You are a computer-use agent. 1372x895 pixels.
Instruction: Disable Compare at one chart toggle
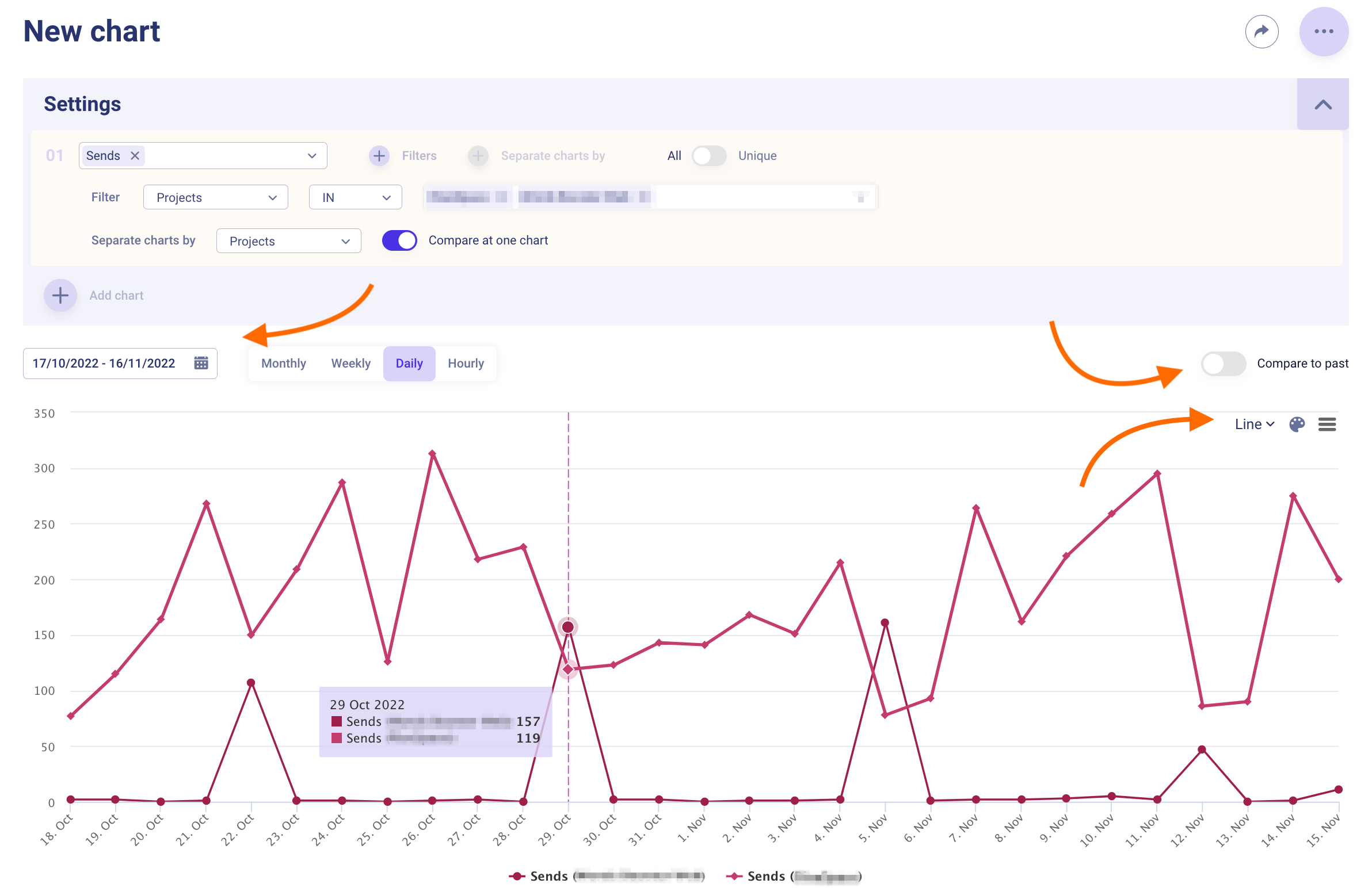399,240
